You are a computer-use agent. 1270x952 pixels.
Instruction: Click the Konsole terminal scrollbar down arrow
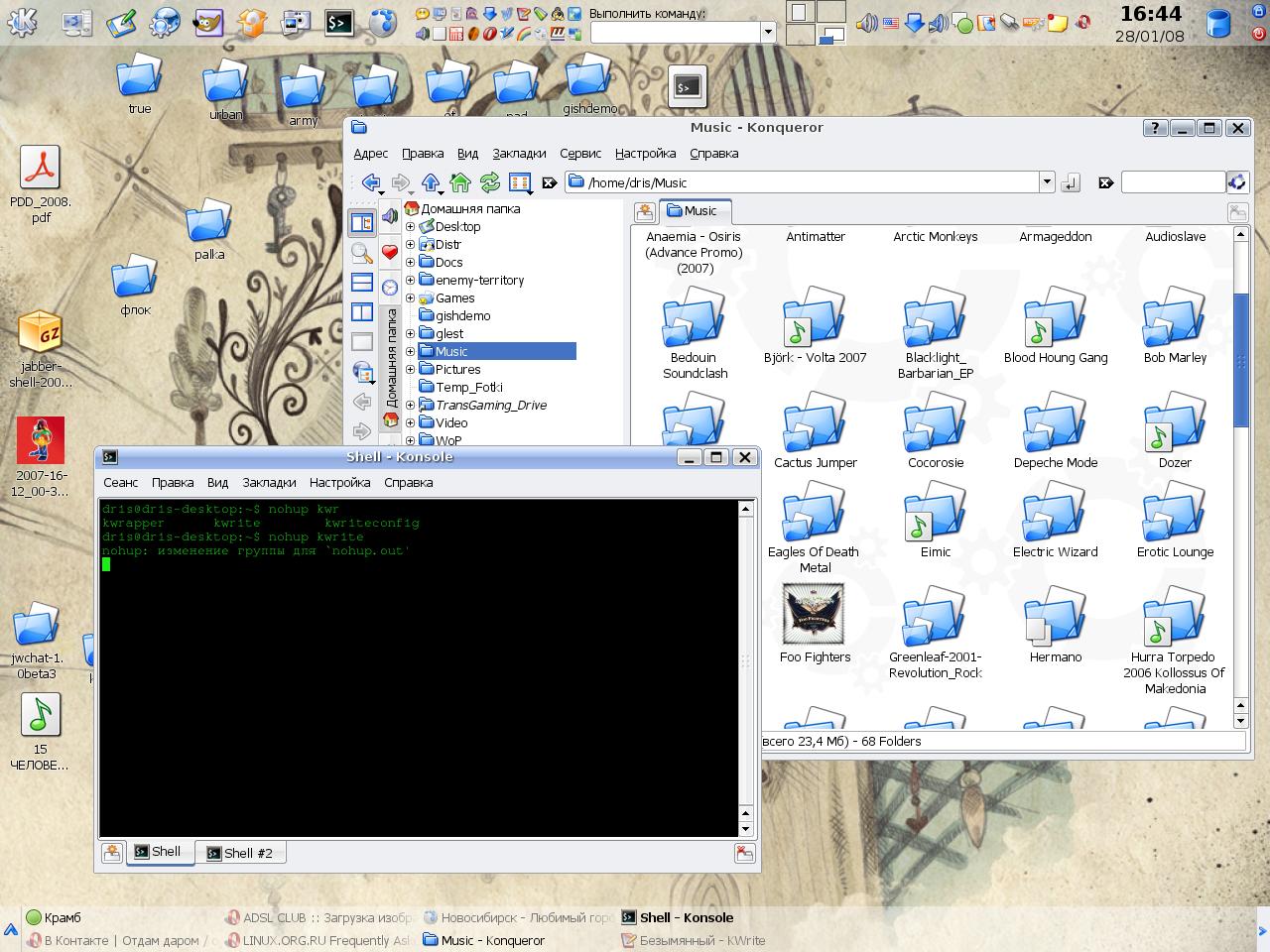click(x=746, y=828)
